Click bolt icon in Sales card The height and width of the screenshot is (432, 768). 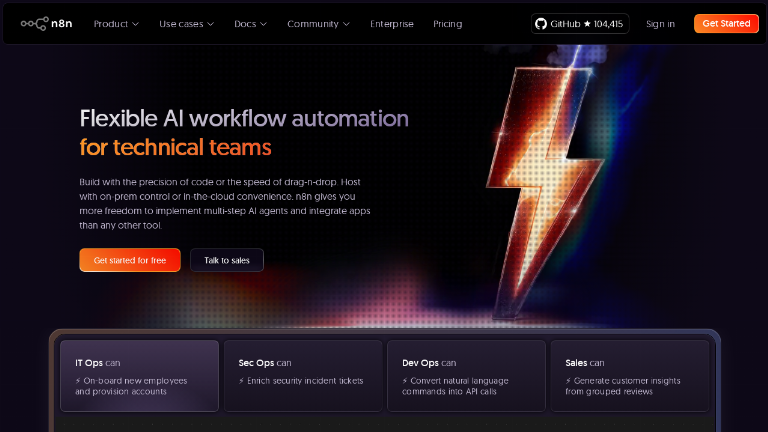click(x=568, y=381)
